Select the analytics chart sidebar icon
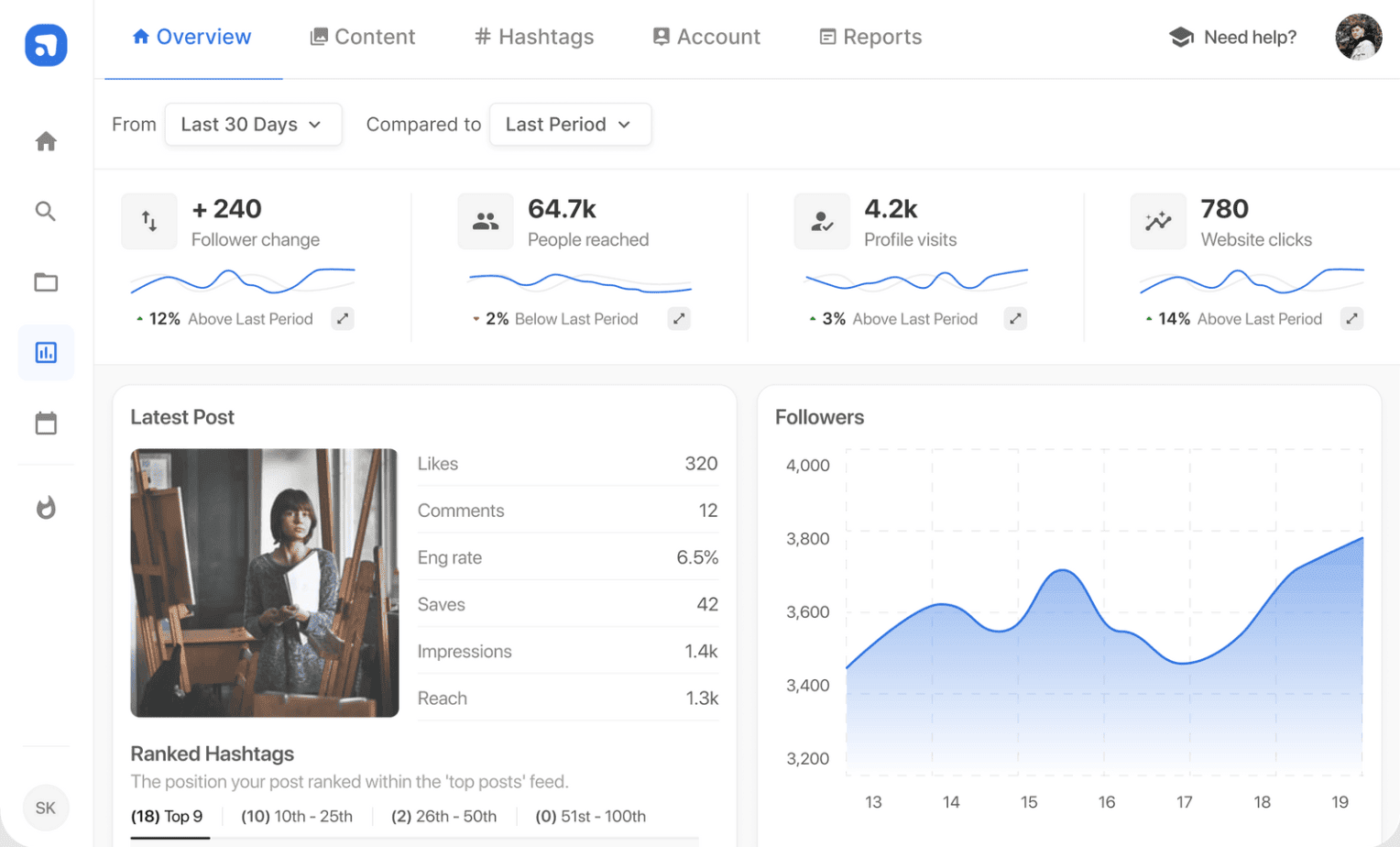 (x=46, y=353)
